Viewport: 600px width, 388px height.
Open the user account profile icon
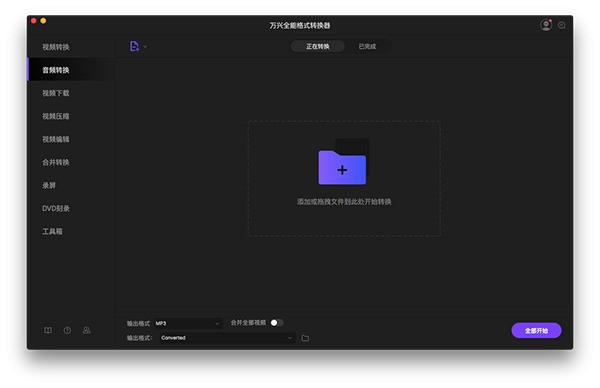(546, 25)
